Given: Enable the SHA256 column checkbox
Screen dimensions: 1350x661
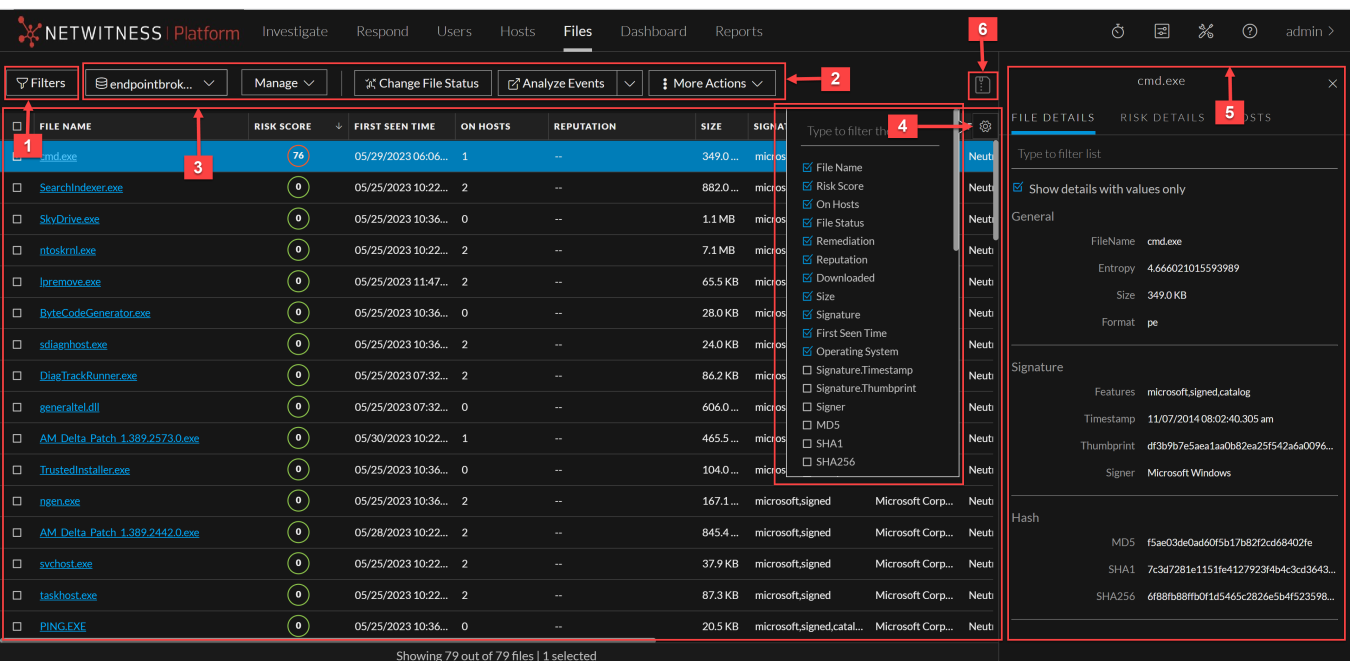Looking at the screenshot, I should (x=810, y=459).
